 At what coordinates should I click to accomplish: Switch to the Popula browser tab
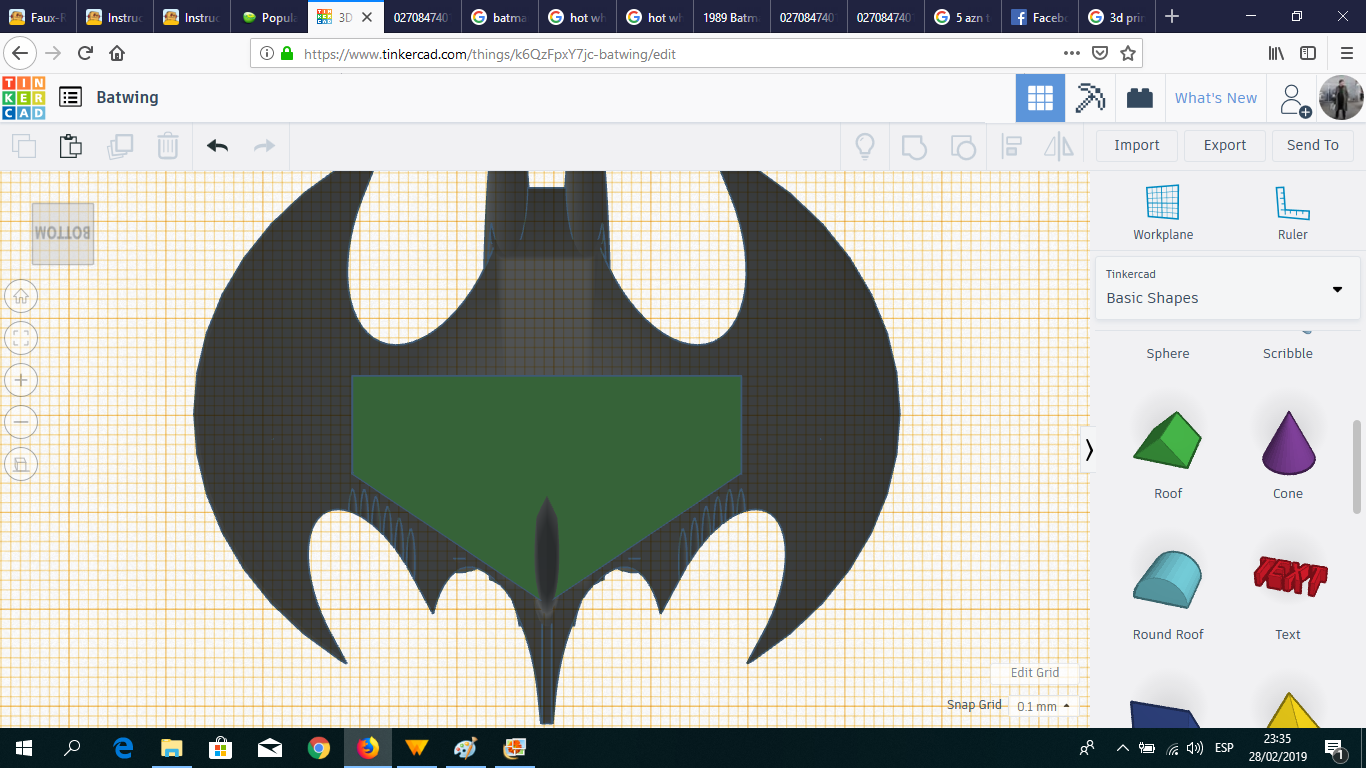tap(270, 18)
